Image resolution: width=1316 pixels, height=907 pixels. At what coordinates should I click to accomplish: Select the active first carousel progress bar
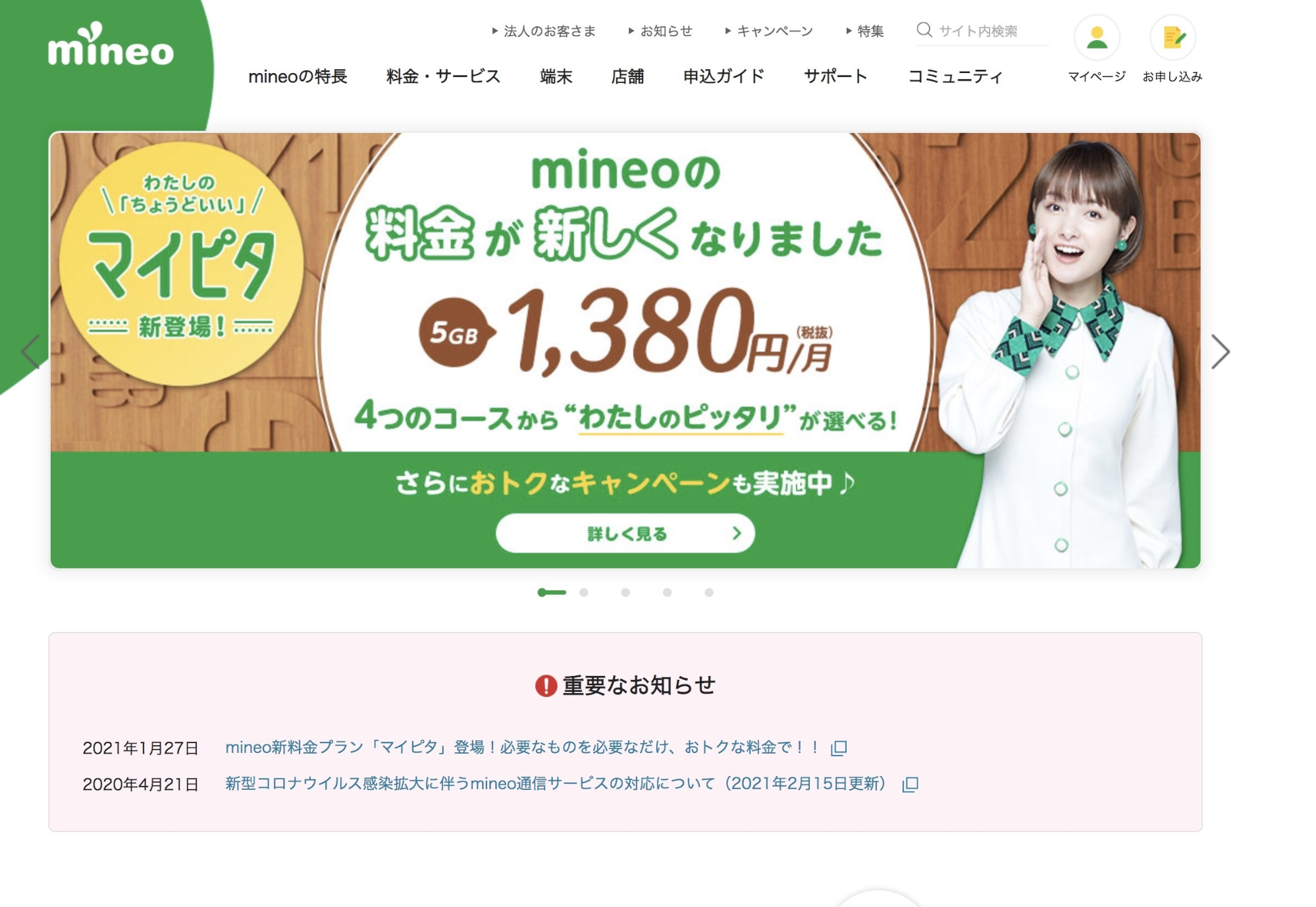(552, 592)
